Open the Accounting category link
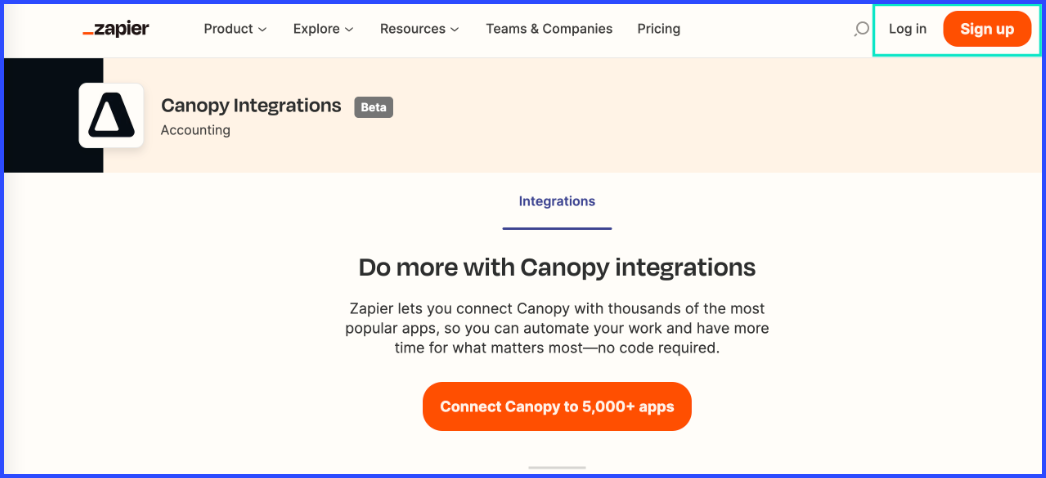The height and width of the screenshot is (478, 1046). click(x=195, y=130)
